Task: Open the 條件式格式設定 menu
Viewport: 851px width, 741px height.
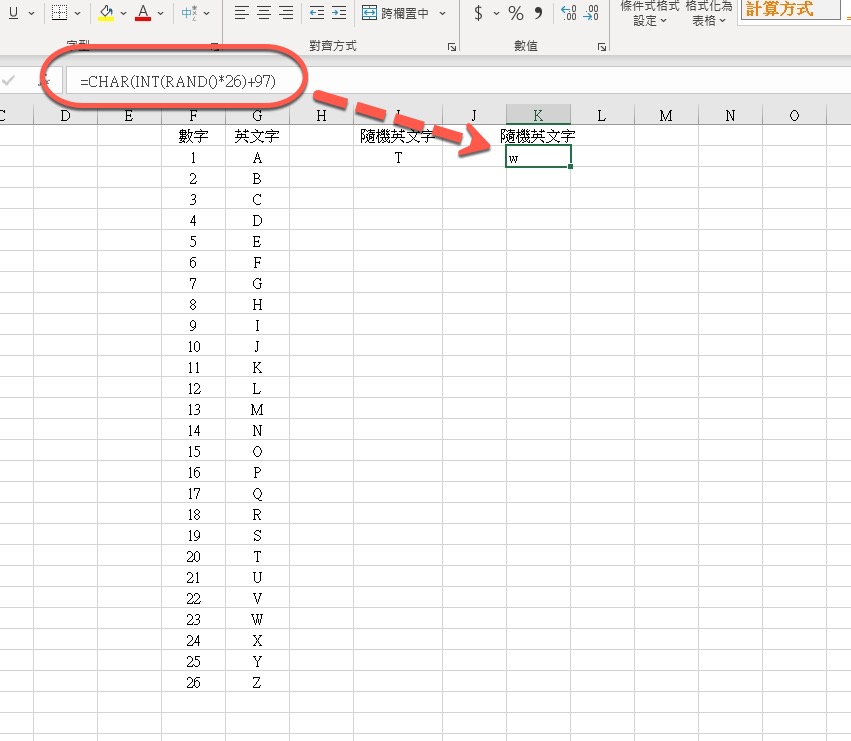Action: point(650,14)
